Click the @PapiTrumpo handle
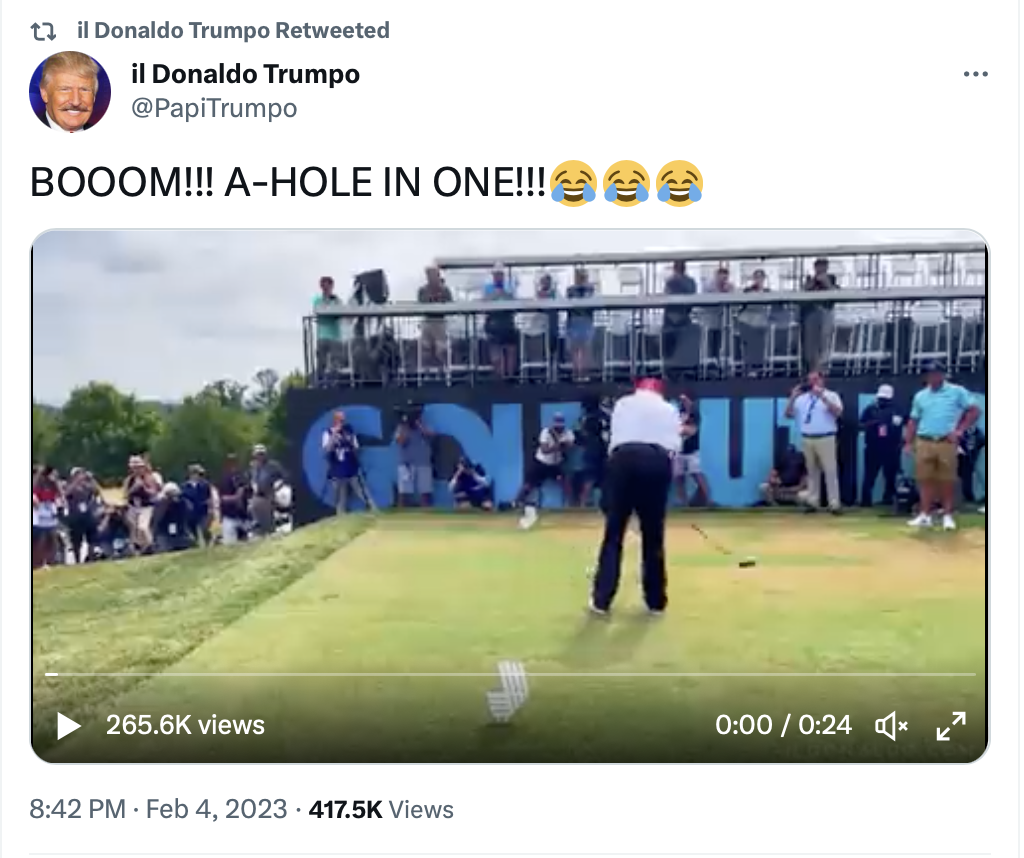Image resolution: width=1024 pixels, height=858 pixels. click(214, 108)
